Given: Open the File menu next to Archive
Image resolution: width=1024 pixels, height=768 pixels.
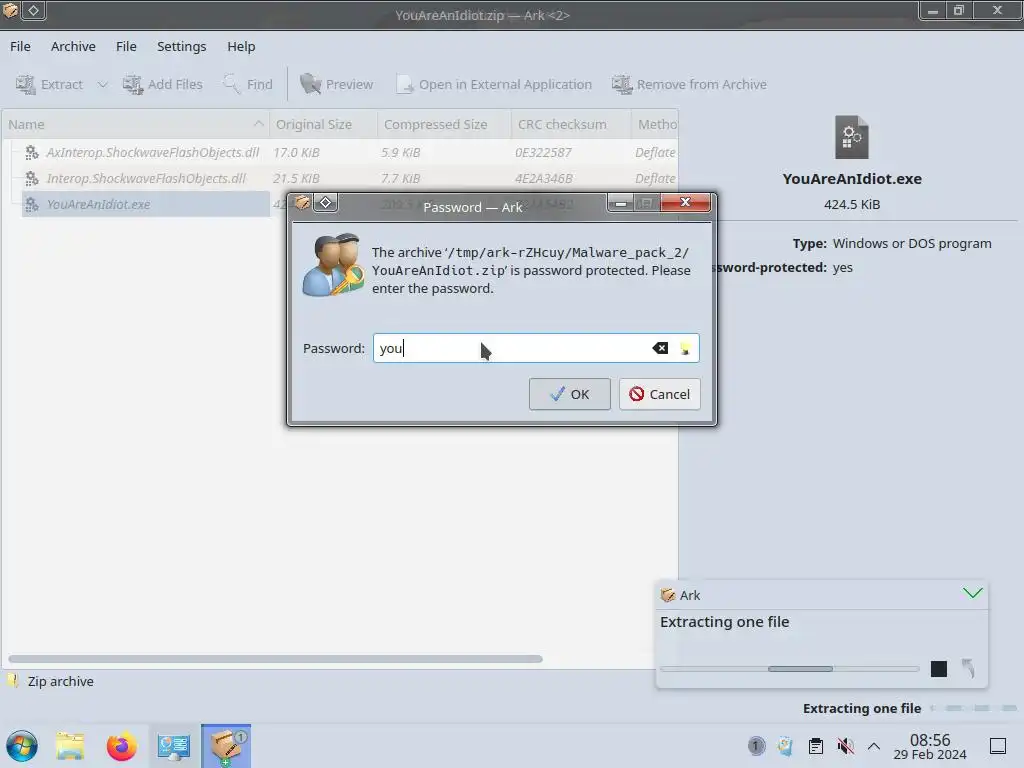Looking at the screenshot, I should coord(126,46).
